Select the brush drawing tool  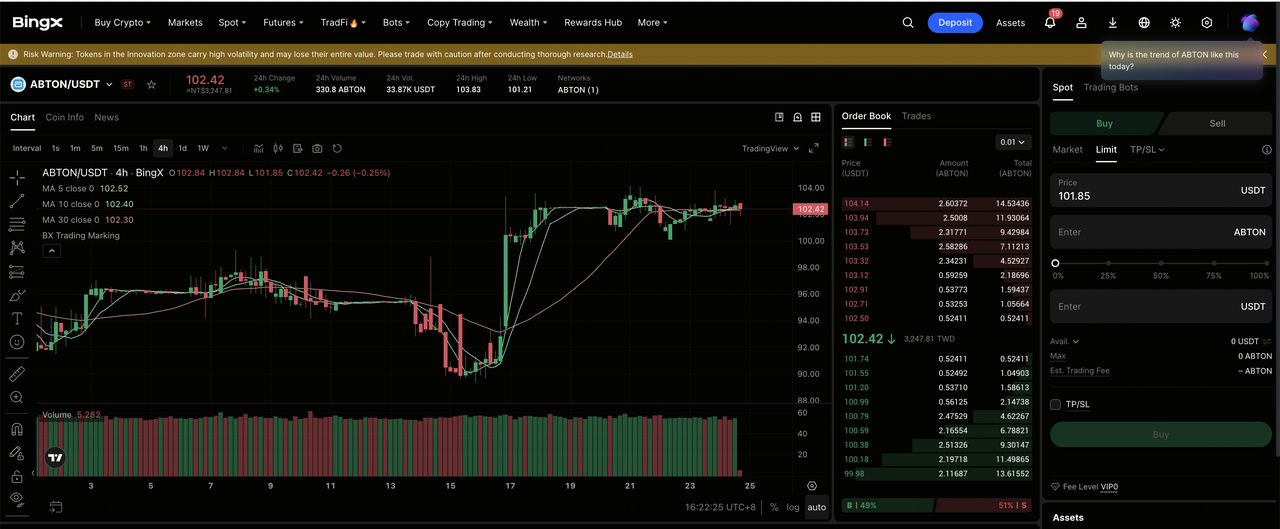17,295
